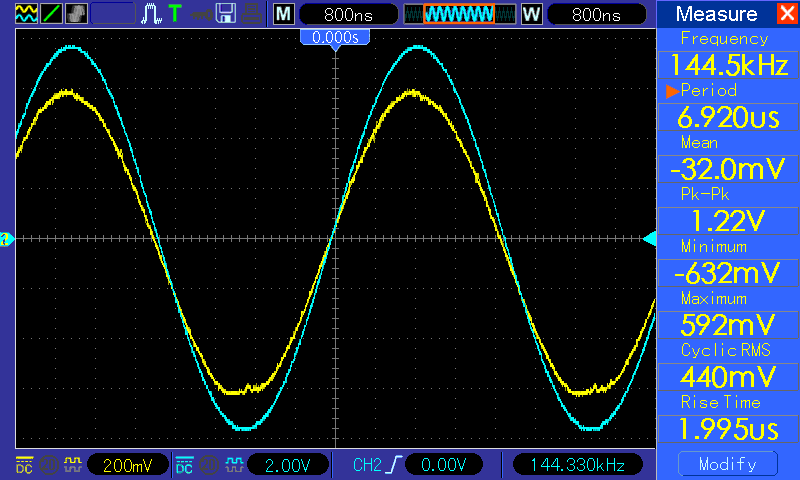This screenshot has width=800, height=480.
Task: Open the pulse waveform acquisition icon
Action: pyautogui.click(x=151, y=13)
